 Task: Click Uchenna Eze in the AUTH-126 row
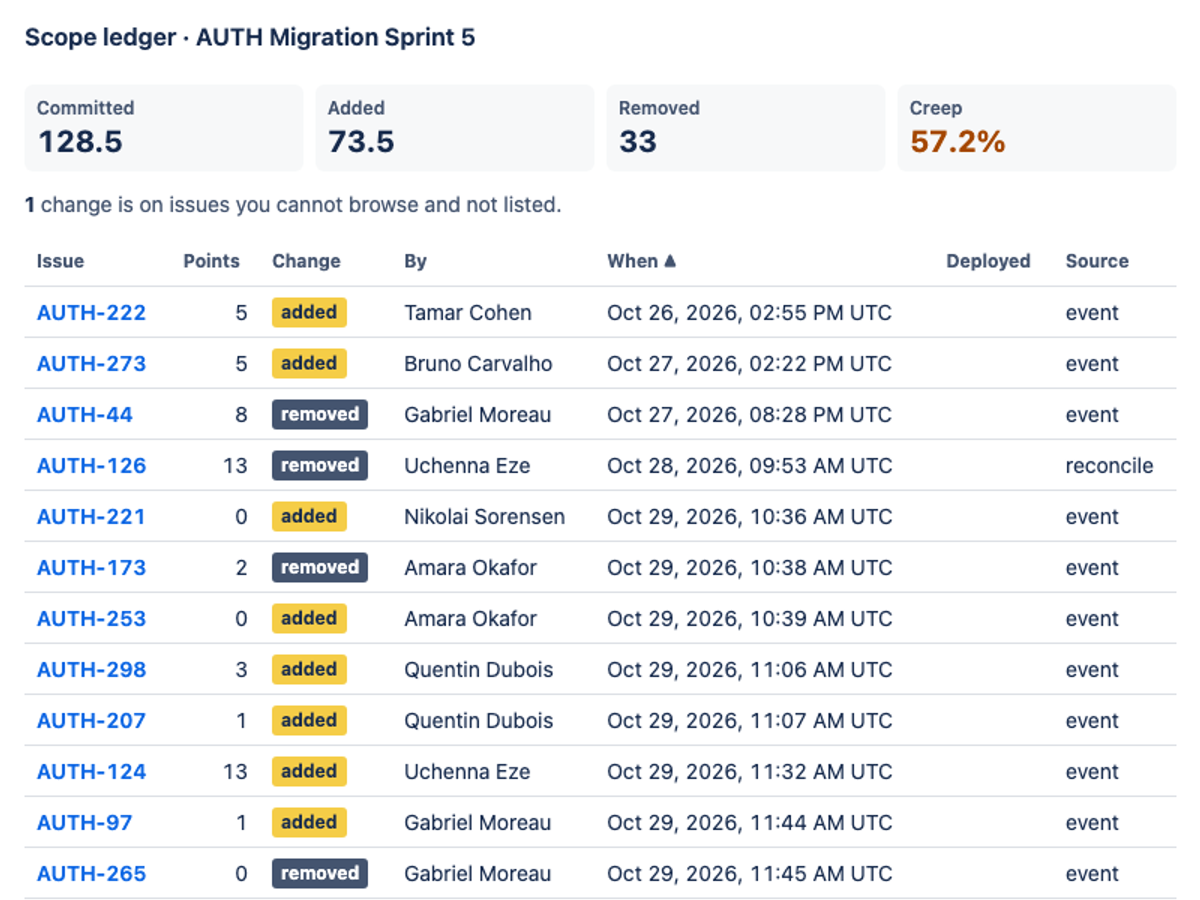click(x=467, y=466)
